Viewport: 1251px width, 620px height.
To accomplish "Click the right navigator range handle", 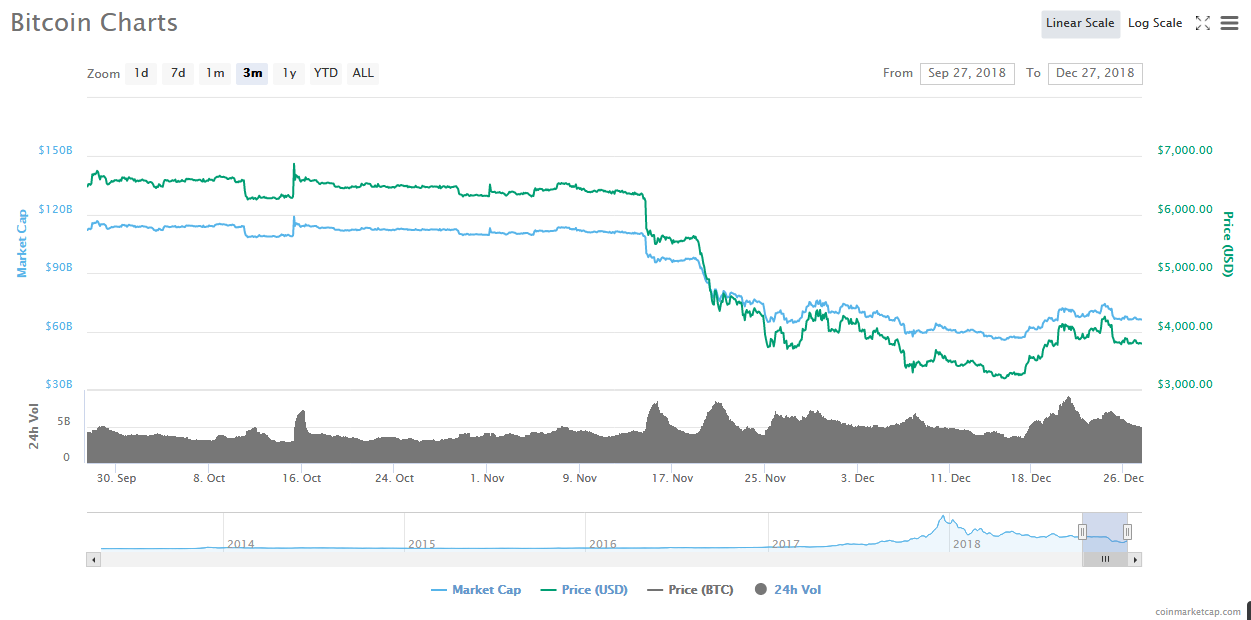I will point(1127,532).
